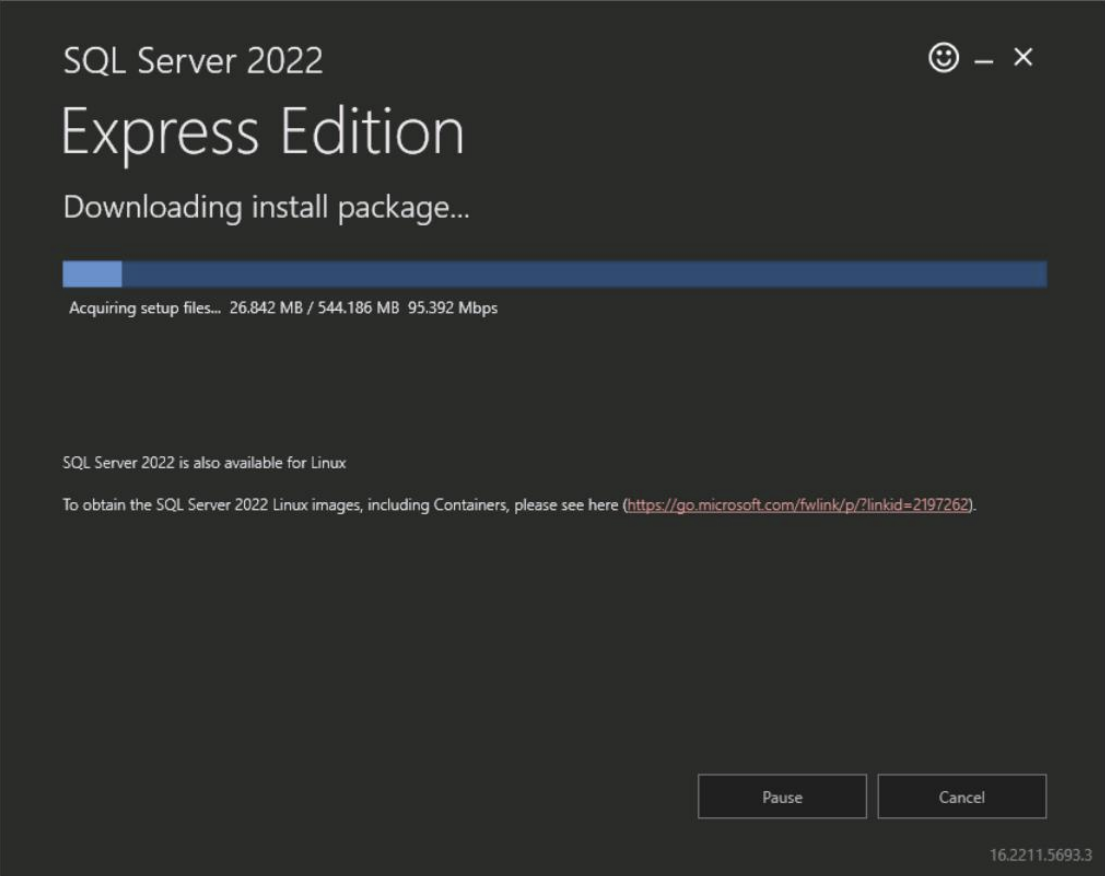
Task: Close the SQL Server installer window
Action: tap(1023, 57)
